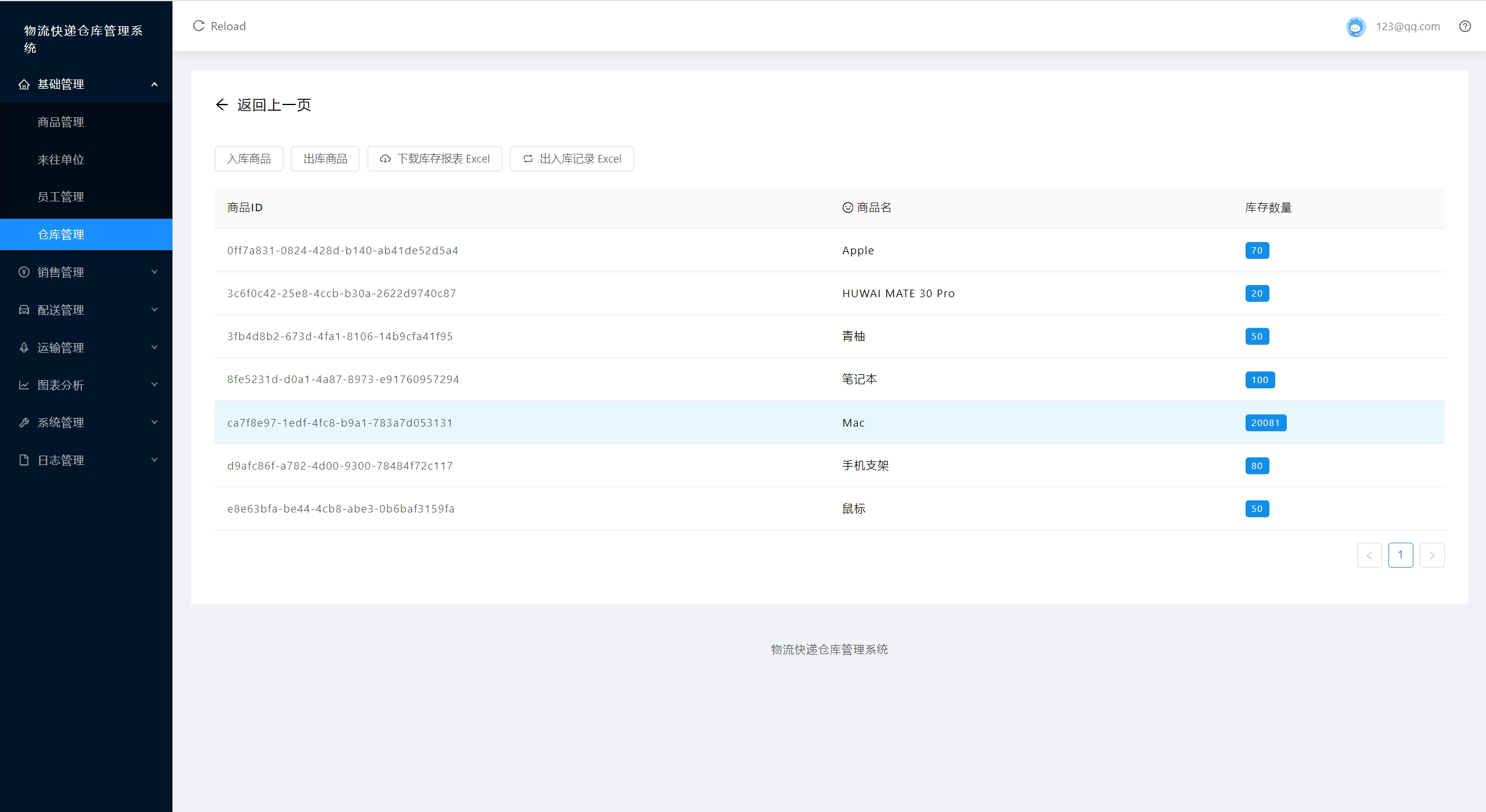Click the user avatar icon

point(1355,27)
